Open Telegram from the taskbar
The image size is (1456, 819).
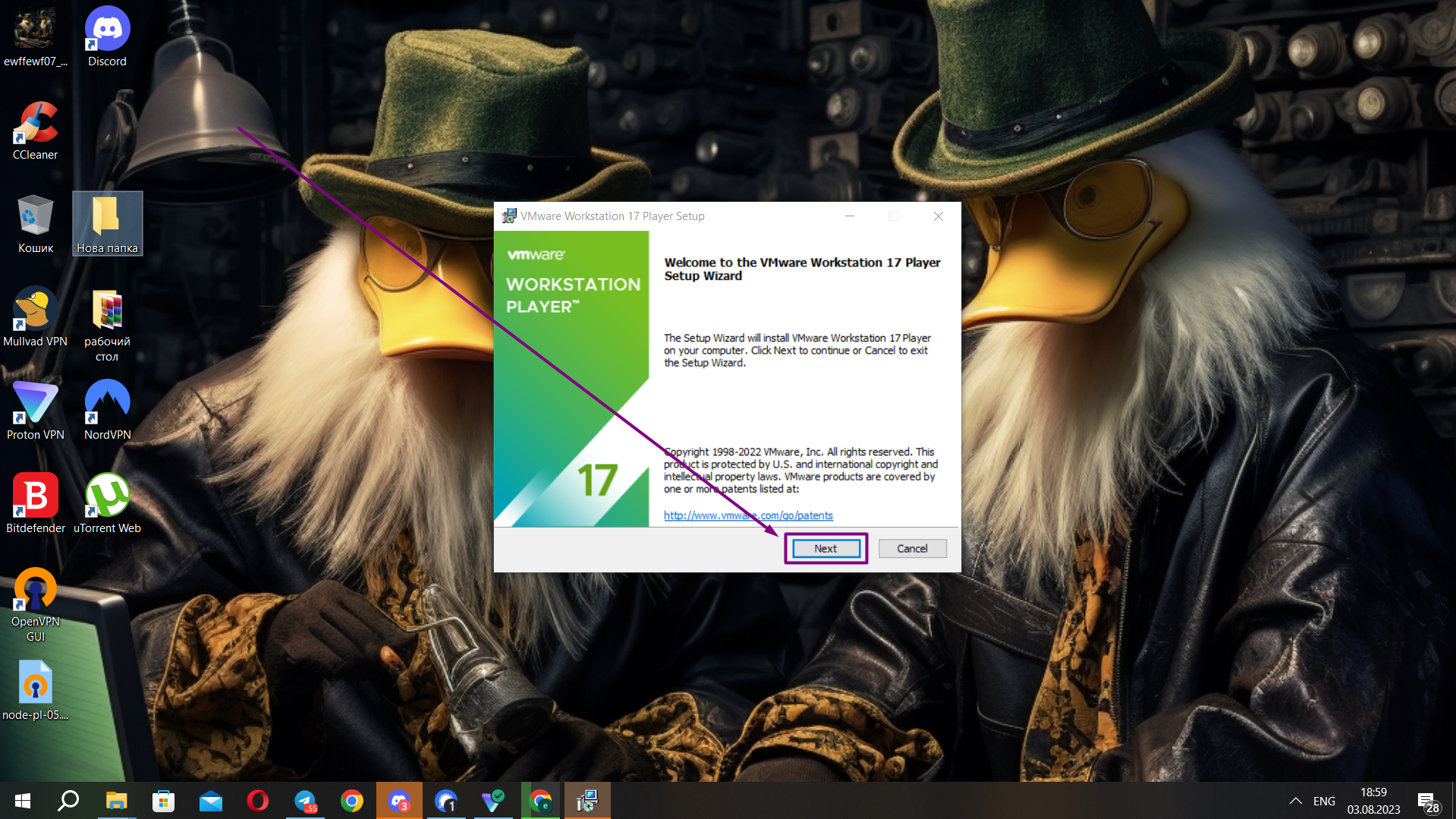click(x=305, y=801)
